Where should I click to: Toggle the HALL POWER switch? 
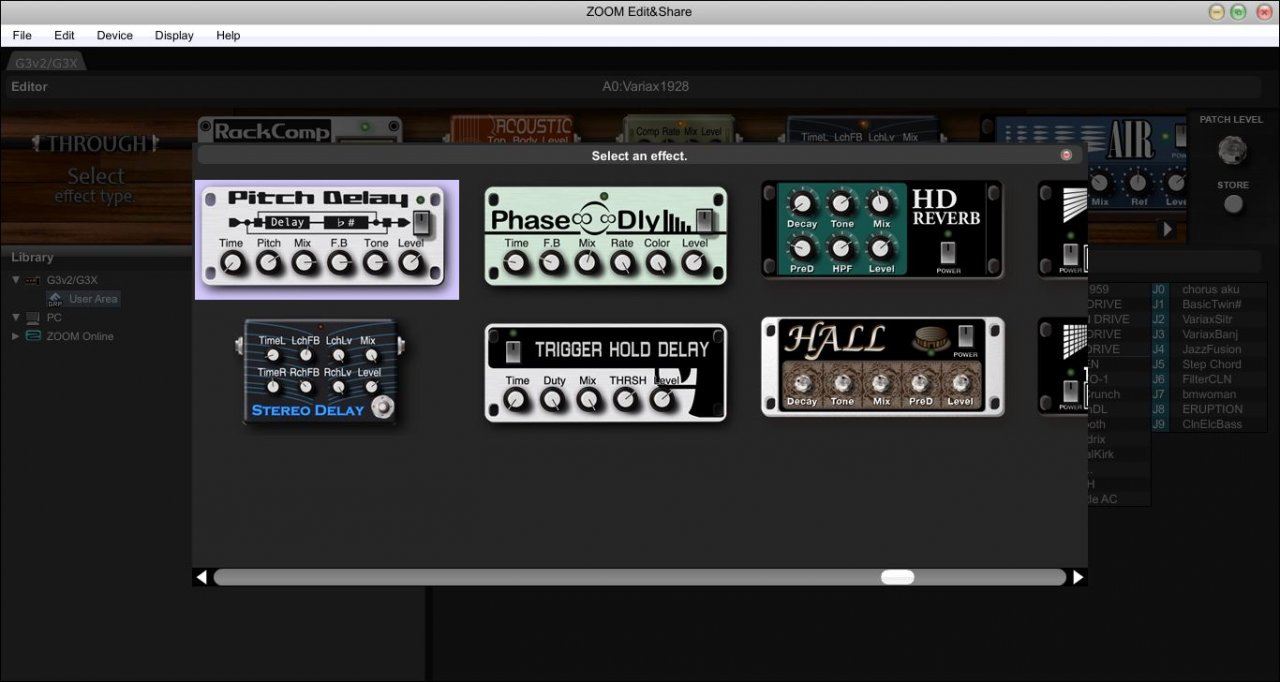(966, 337)
